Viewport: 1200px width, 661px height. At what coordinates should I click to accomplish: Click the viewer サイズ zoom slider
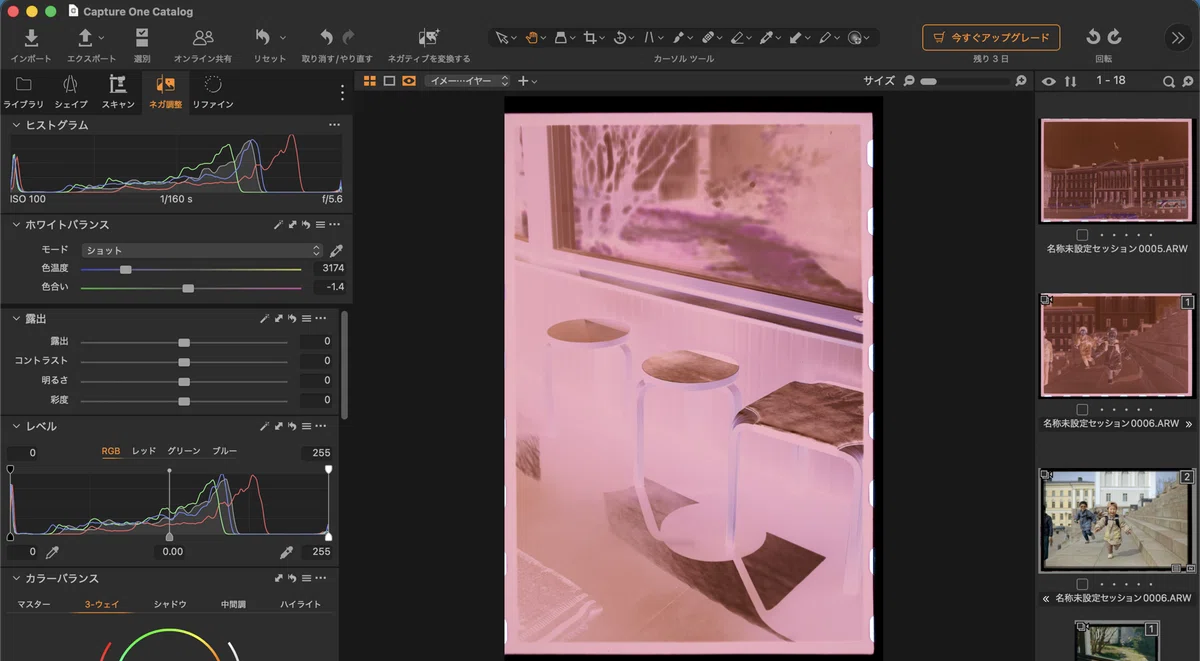[x=965, y=81]
